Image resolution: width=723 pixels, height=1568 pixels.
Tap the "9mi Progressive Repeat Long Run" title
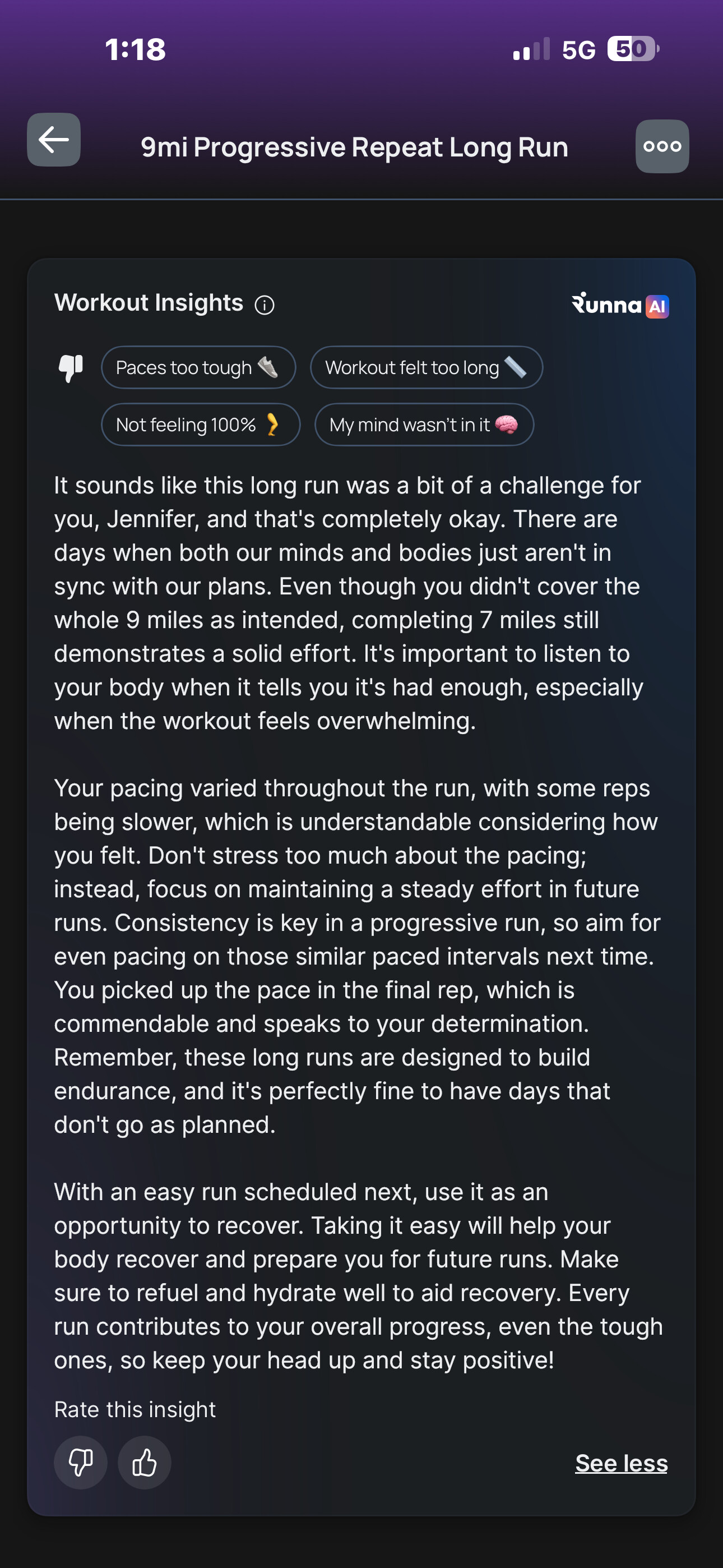[x=355, y=147]
